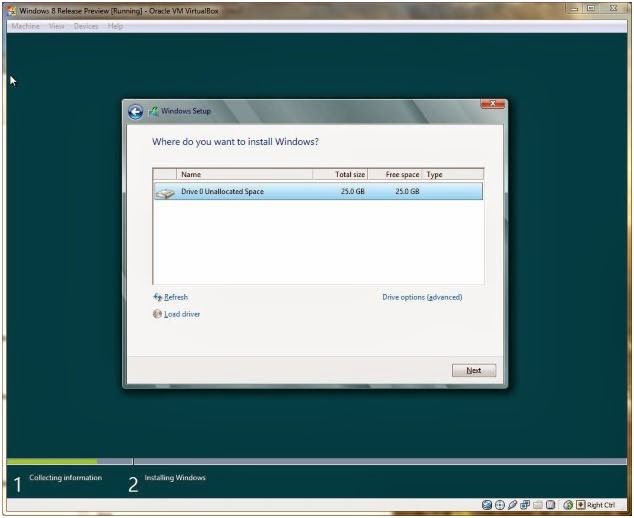Click the VirtualBox title bar app icon
634x518 pixels.
point(12,11)
